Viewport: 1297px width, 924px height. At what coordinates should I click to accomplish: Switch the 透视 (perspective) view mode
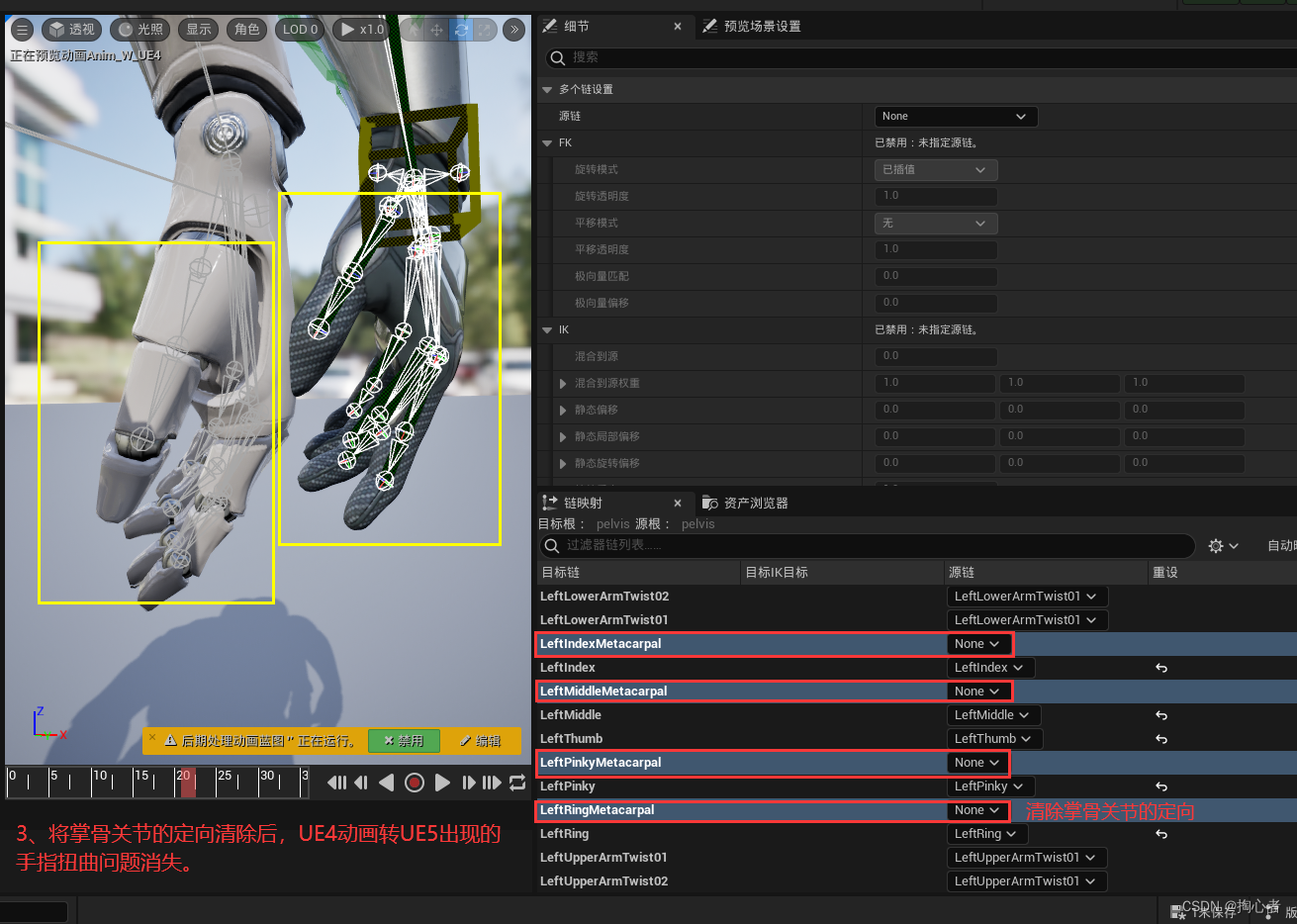click(x=70, y=29)
